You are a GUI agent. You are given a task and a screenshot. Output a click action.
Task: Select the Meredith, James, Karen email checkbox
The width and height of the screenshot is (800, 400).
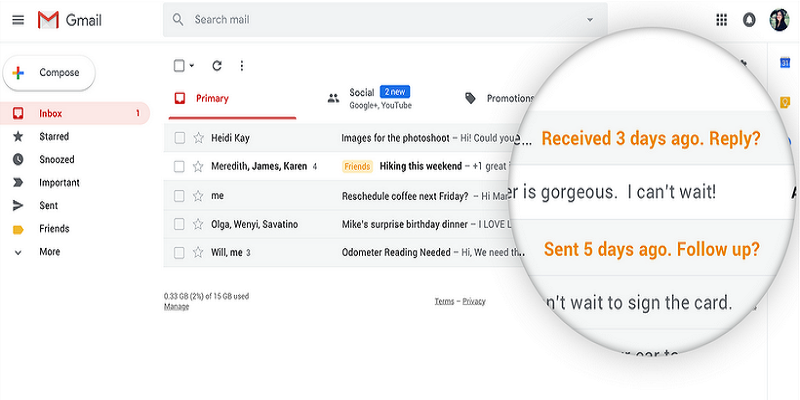(x=179, y=166)
